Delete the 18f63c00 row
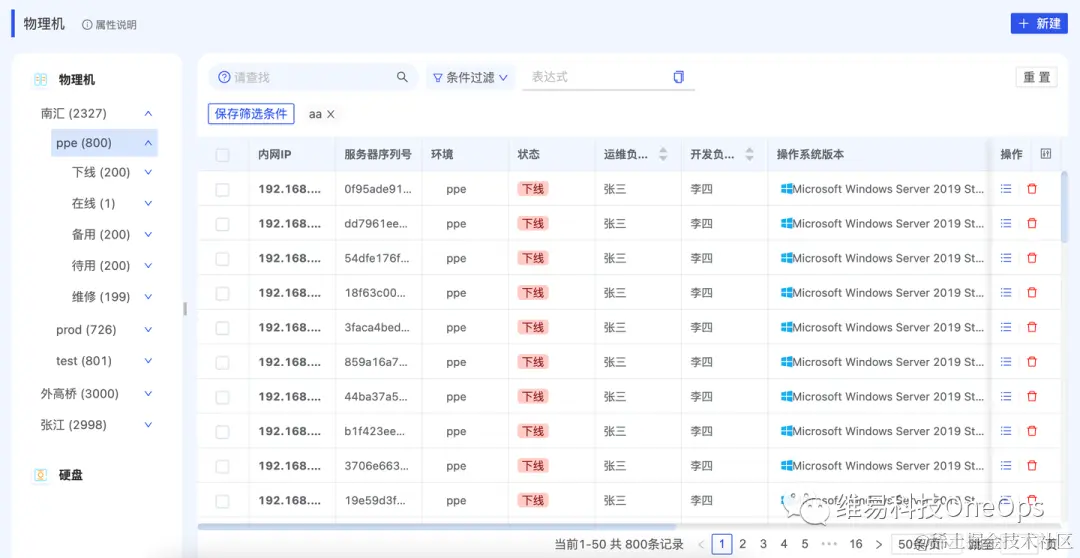The image size is (1080, 558). point(1032,292)
